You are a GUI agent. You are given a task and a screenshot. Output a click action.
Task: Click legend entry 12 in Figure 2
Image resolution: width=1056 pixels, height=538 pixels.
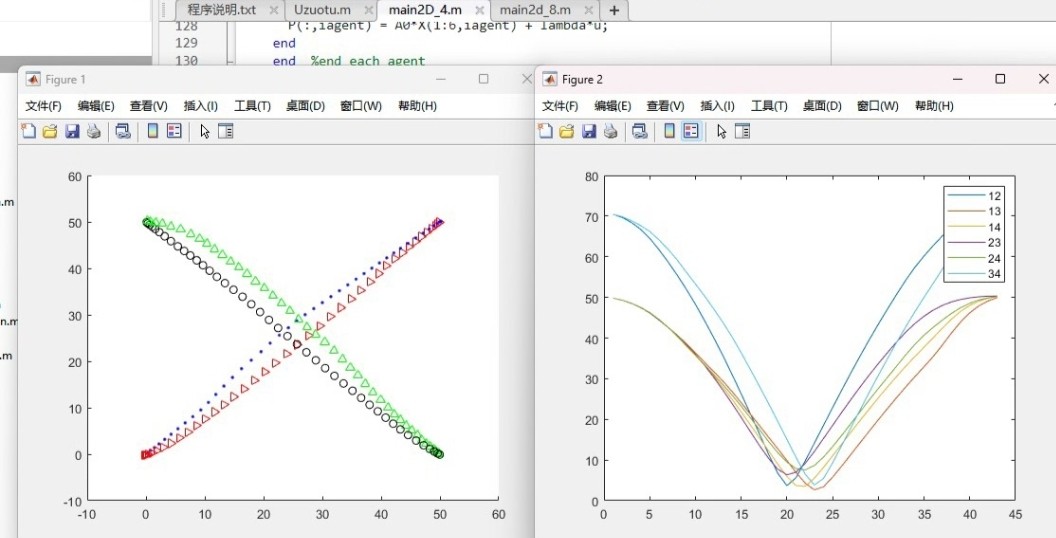coord(975,196)
